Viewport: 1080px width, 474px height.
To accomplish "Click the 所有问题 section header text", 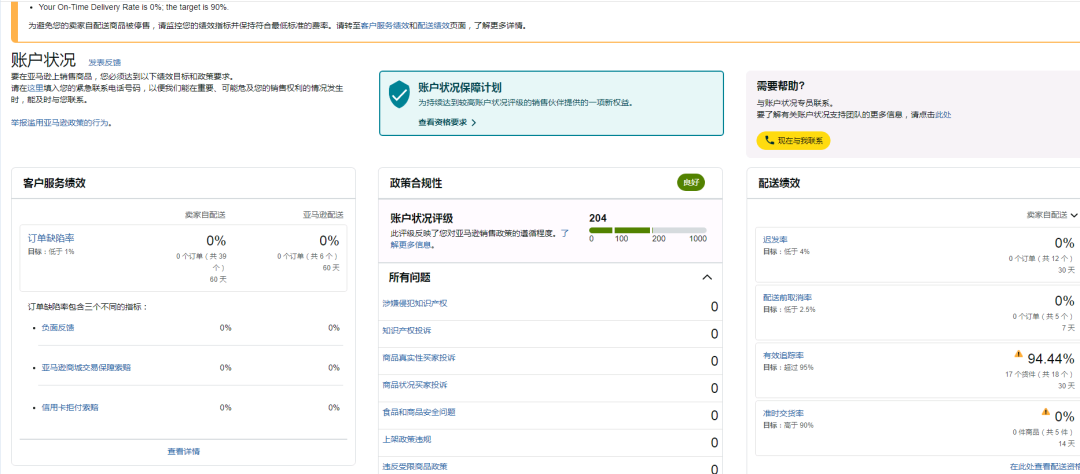I will pos(410,278).
